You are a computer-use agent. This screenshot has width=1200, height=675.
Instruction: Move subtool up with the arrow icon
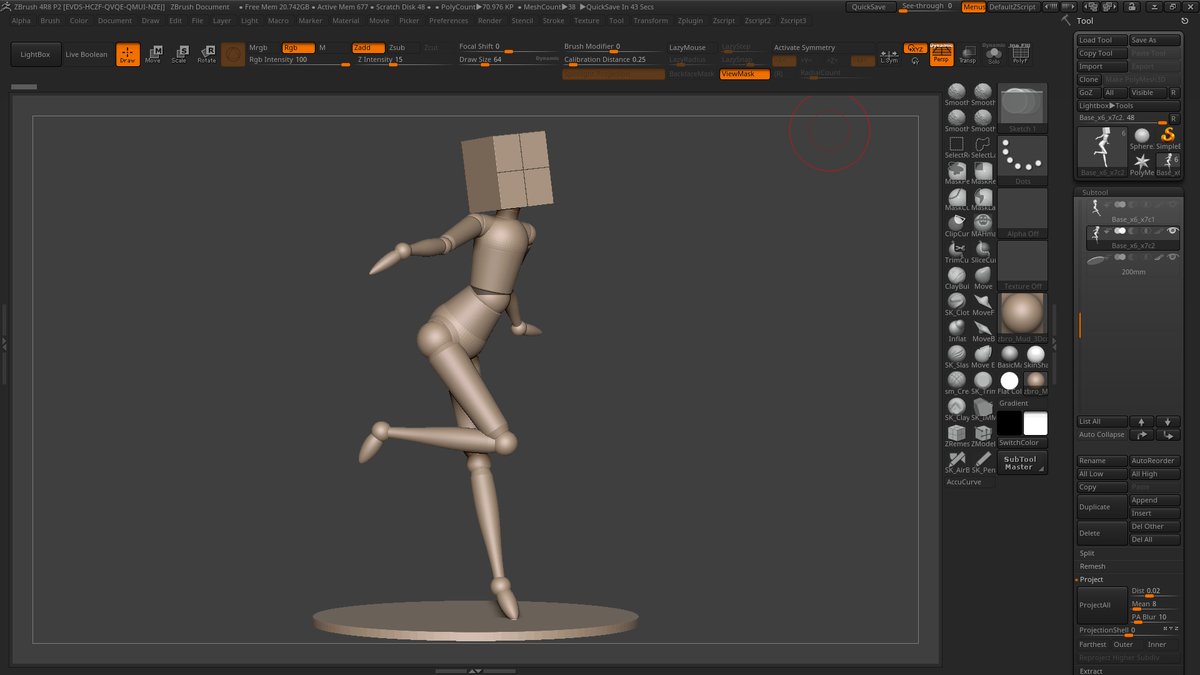[1140, 422]
